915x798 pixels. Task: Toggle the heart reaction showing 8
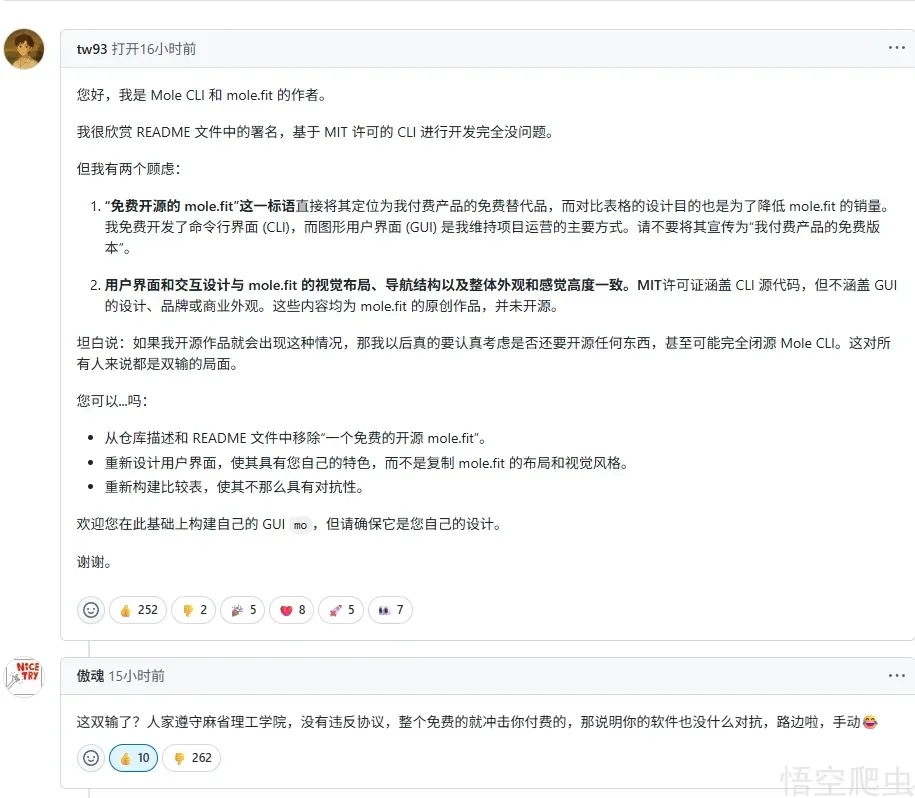(x=292, y=610)
